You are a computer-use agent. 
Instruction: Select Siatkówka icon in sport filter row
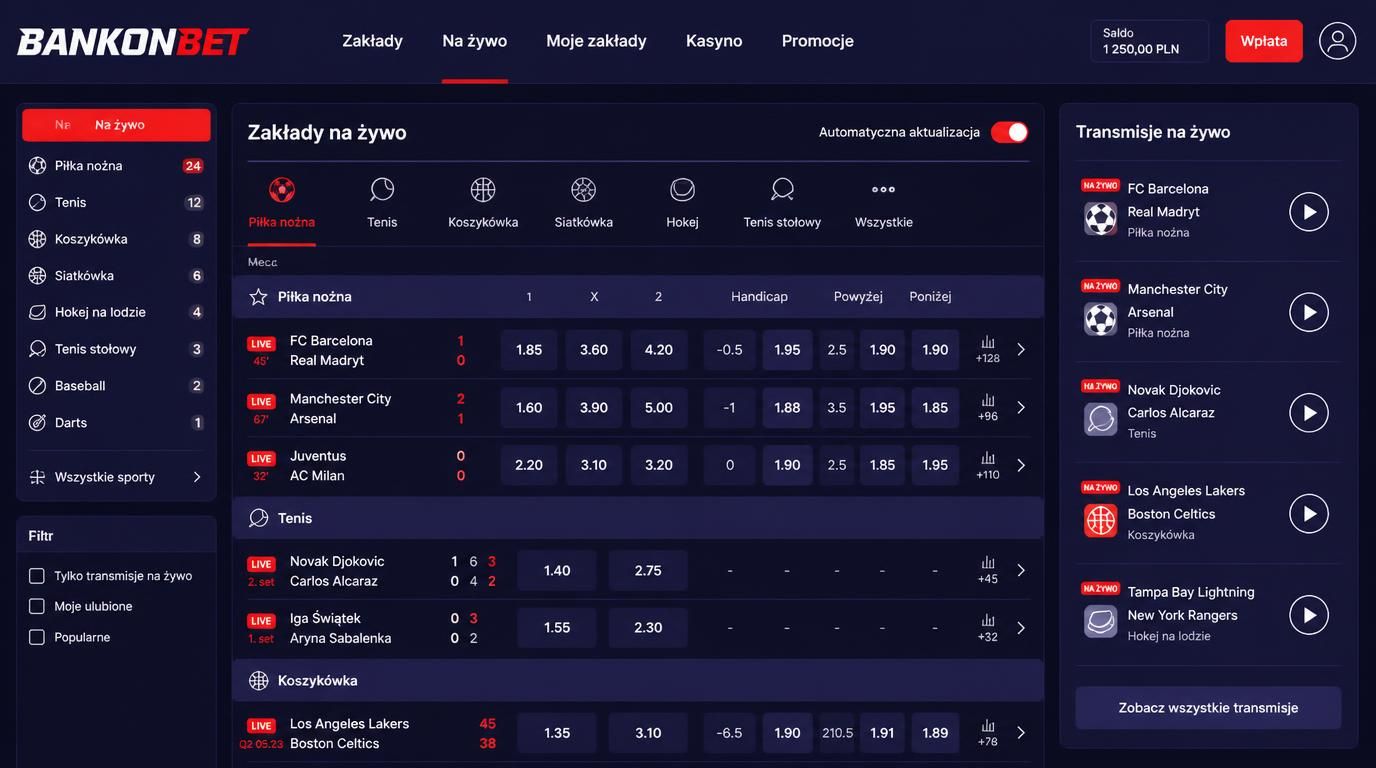(x=584, y=189)
